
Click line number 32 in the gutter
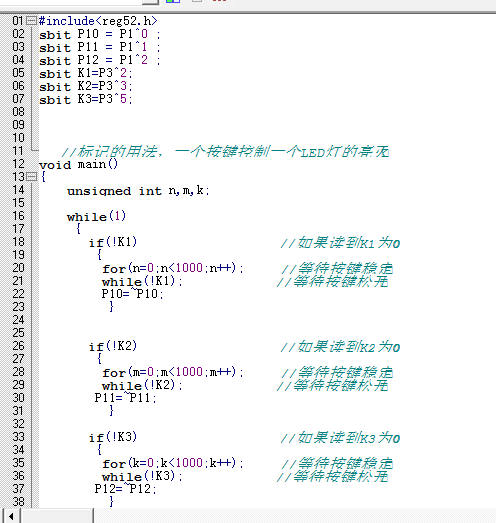(18, 424)
